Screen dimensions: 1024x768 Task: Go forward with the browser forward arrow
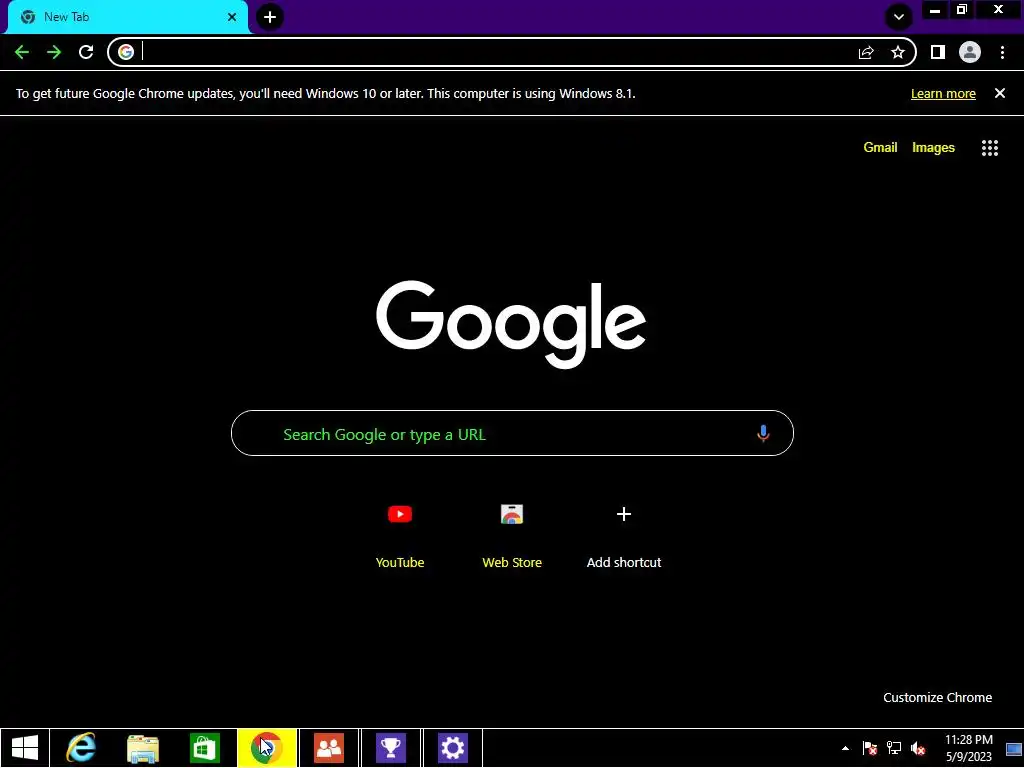click(54, 52)
